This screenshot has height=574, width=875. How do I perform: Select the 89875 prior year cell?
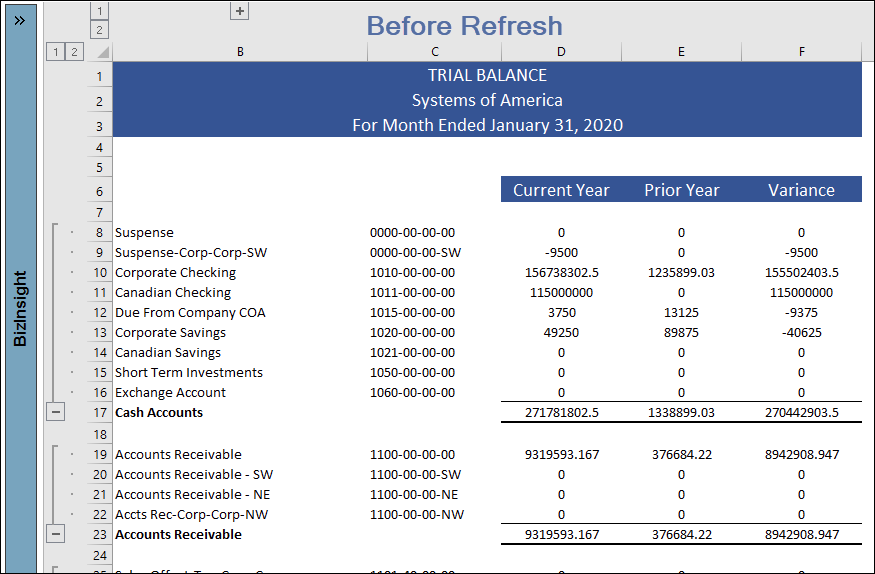pos(681,332)
